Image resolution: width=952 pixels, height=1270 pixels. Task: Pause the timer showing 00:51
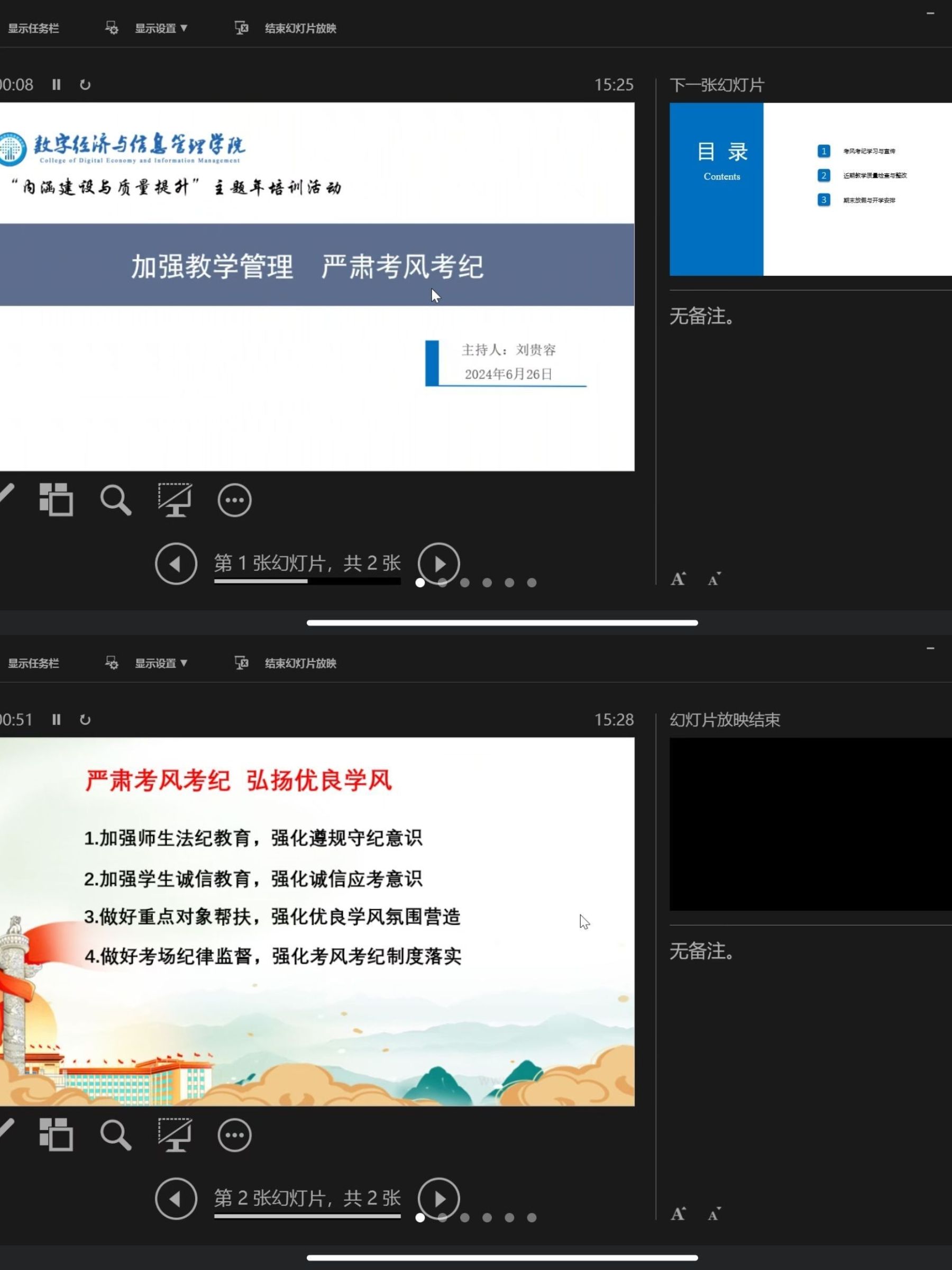point(56,719)
